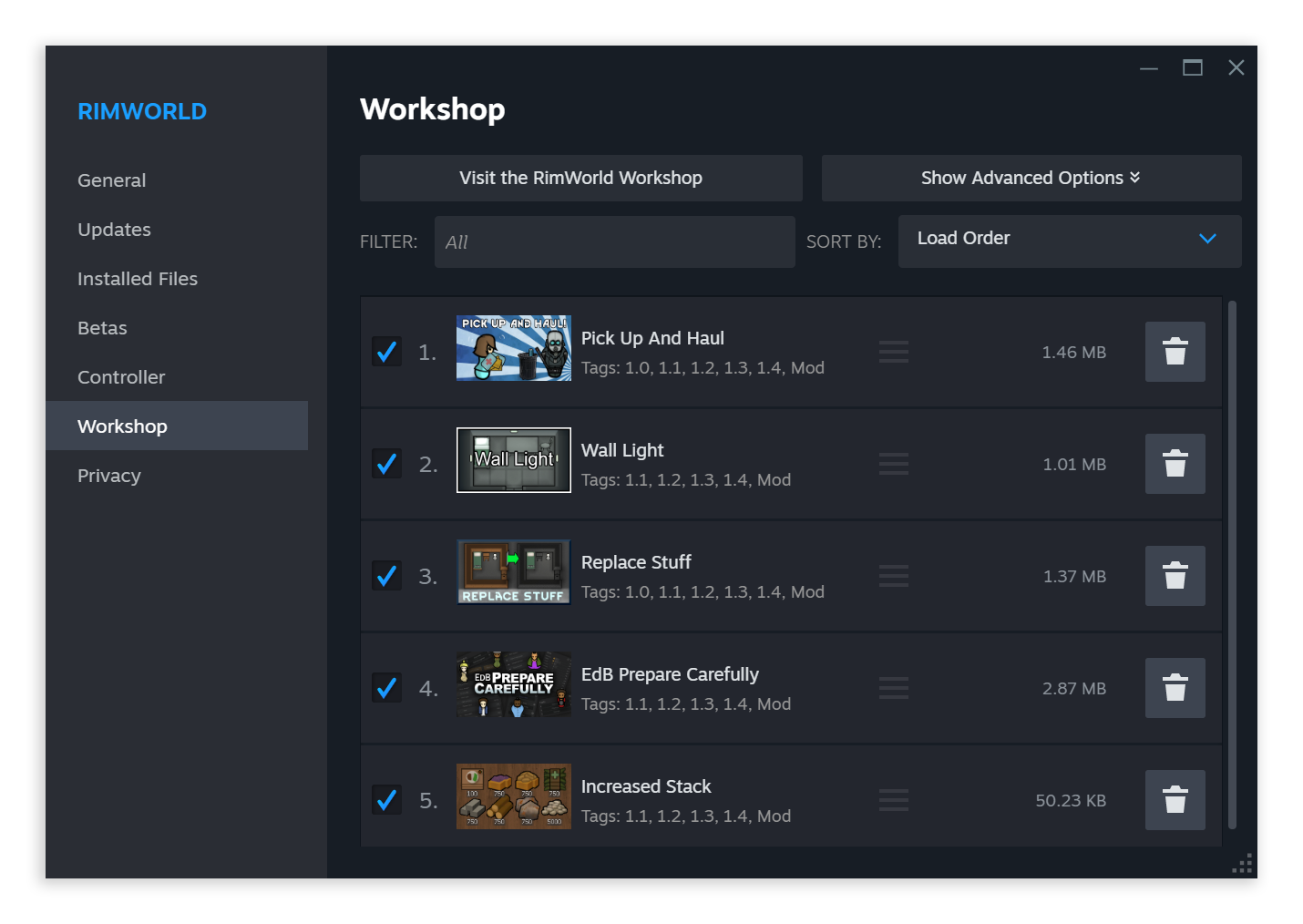This screenshot has width=1303, height=924.
Task: Delete the Pick Up And Haul mod
Action: point(1175,352)
